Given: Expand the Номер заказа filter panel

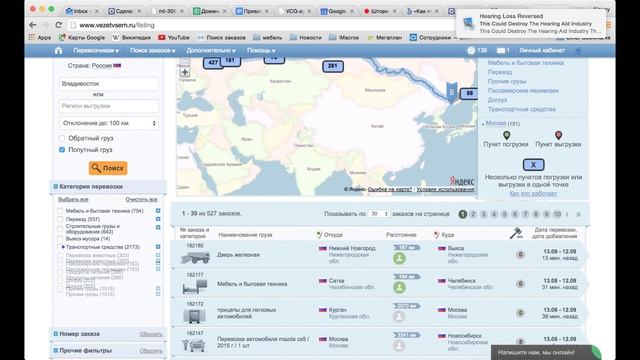Looking at the screenshot, I should pos(56,334).
